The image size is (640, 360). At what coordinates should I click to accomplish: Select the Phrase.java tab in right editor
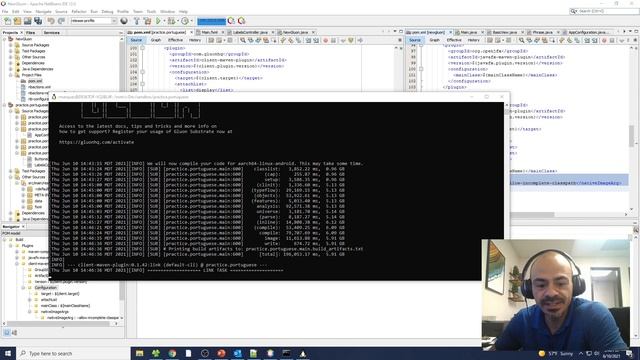coord(542,32)
